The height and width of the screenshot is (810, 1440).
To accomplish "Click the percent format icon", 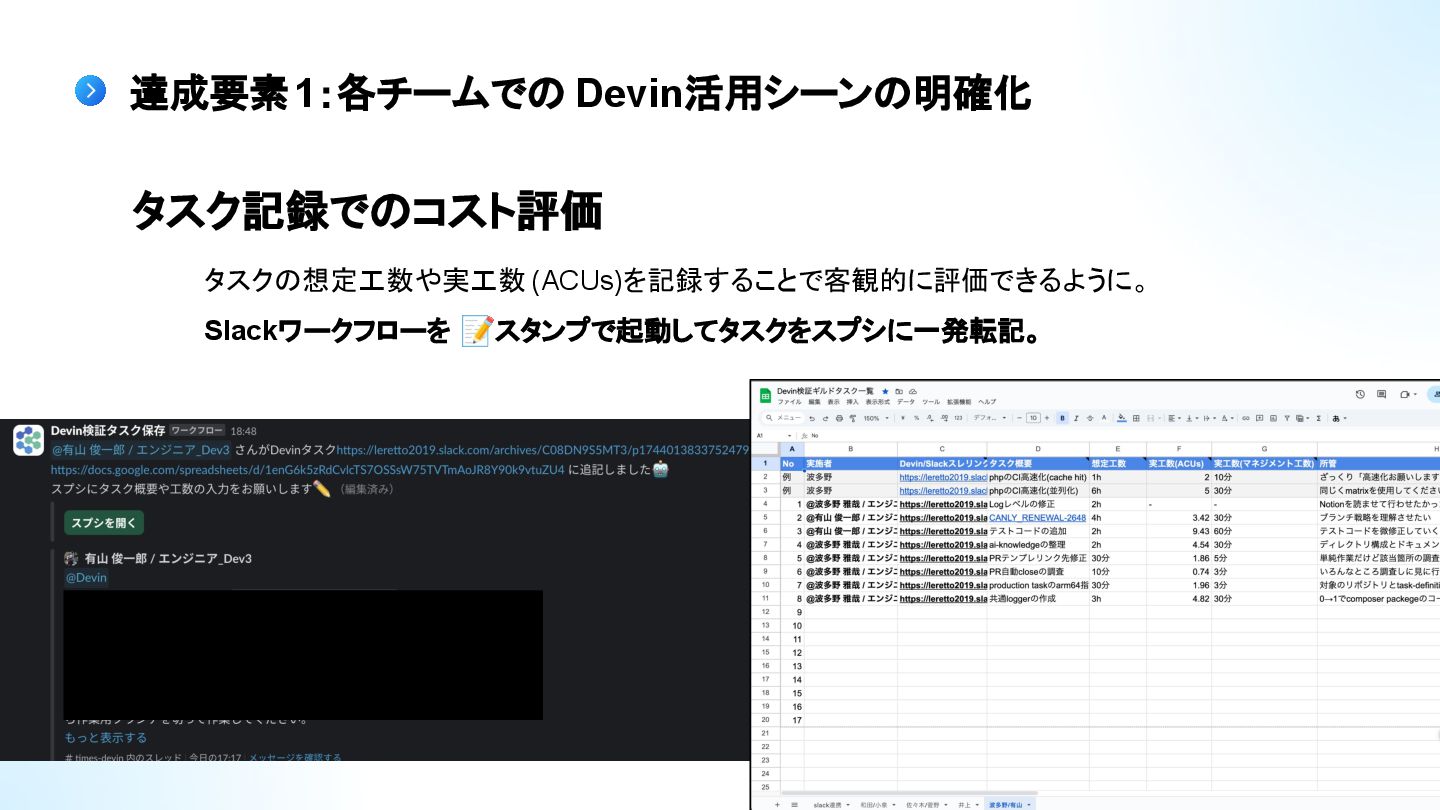I will coord(916,418).
